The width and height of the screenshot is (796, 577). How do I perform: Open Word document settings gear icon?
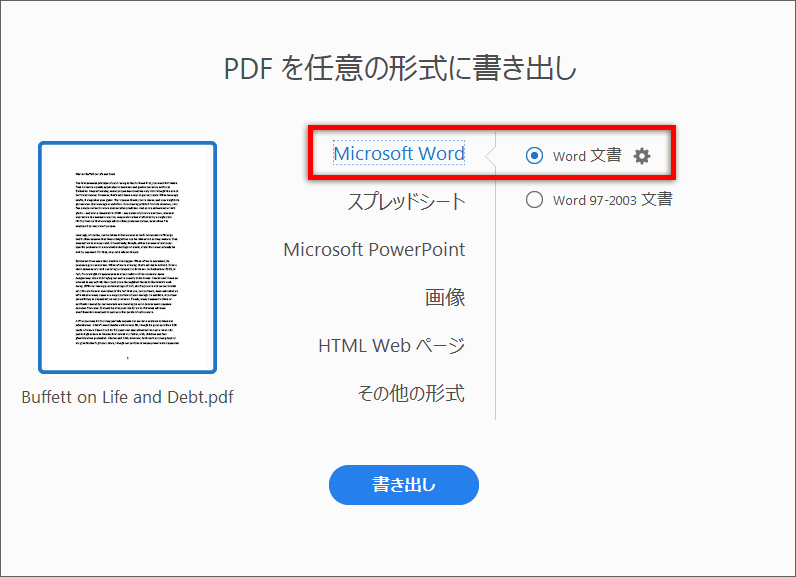click(642, 156)
